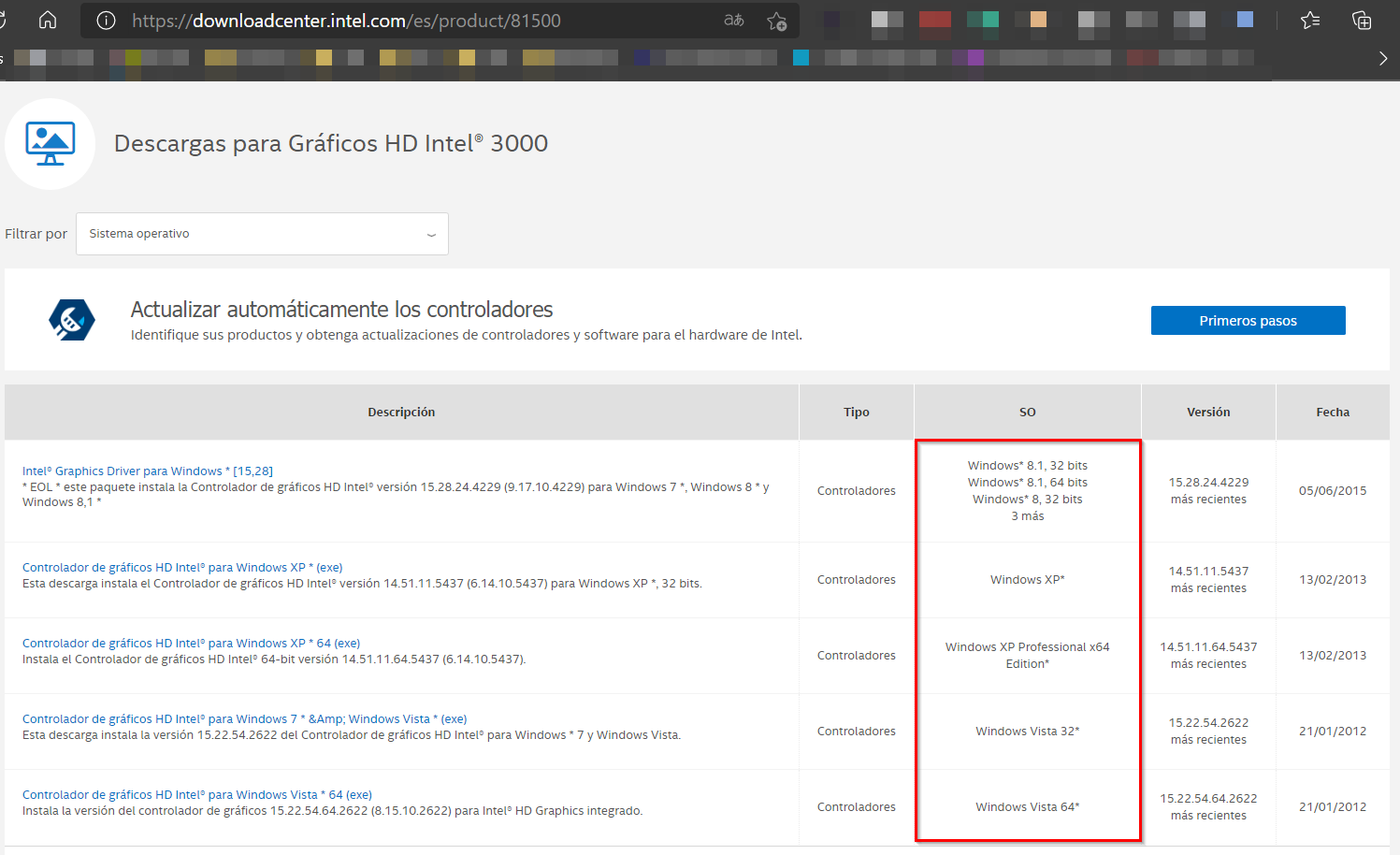The image size is (1400, 855).
Task: Open Windows XP 64 (exe) driver link
Action: click(x=191, y=643)
